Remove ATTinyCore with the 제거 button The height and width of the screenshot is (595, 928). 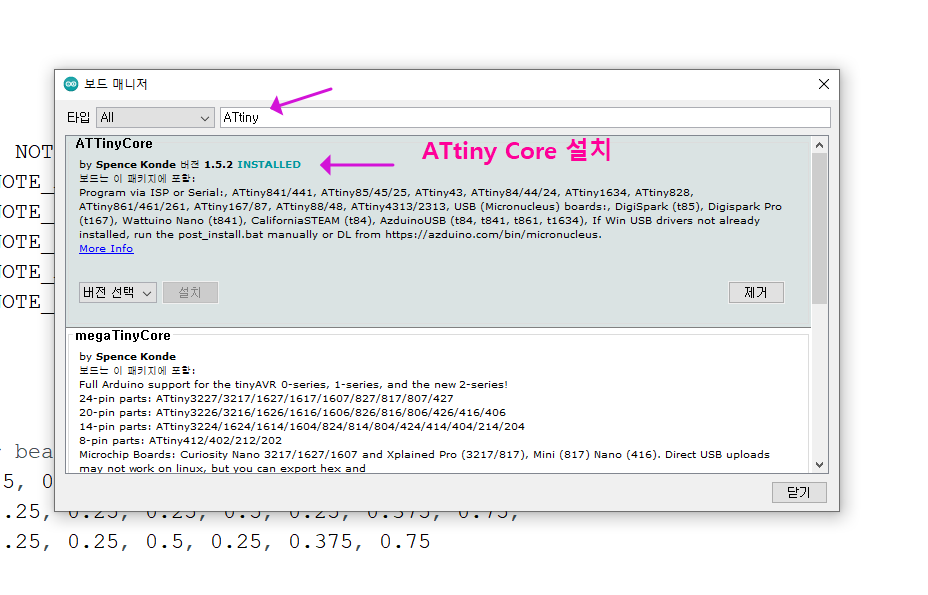click(756, 292)
